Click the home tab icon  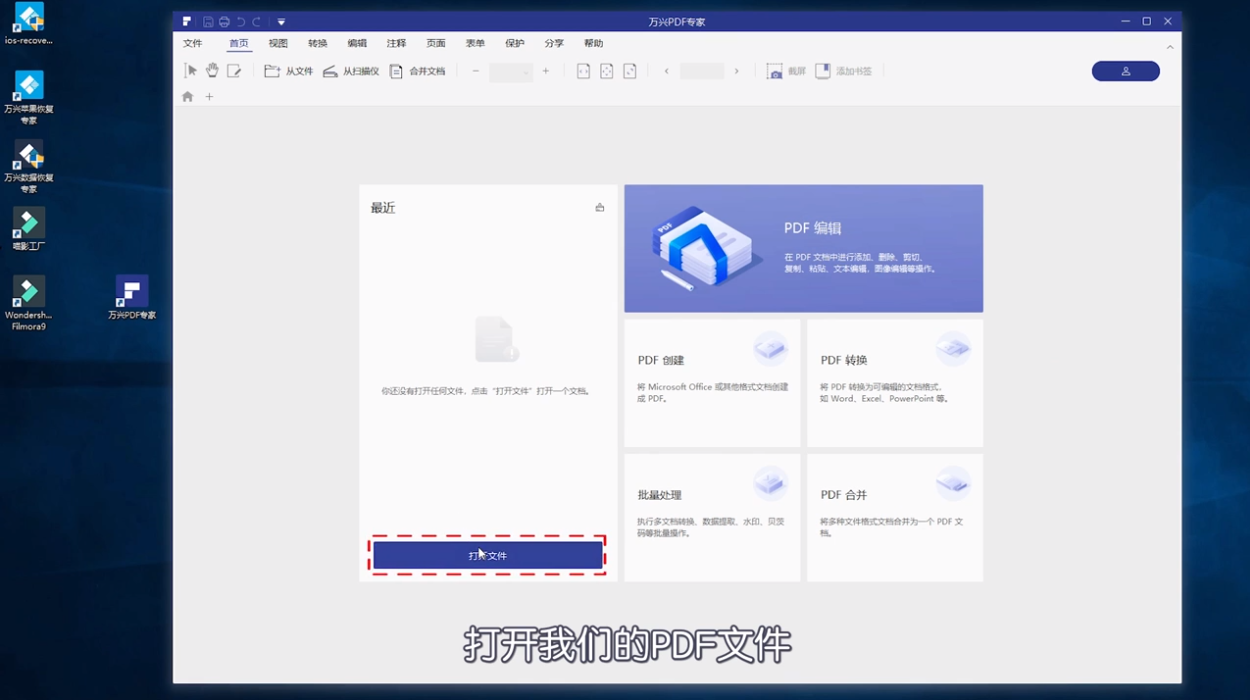pyautogui.click(x=187, y=97)
